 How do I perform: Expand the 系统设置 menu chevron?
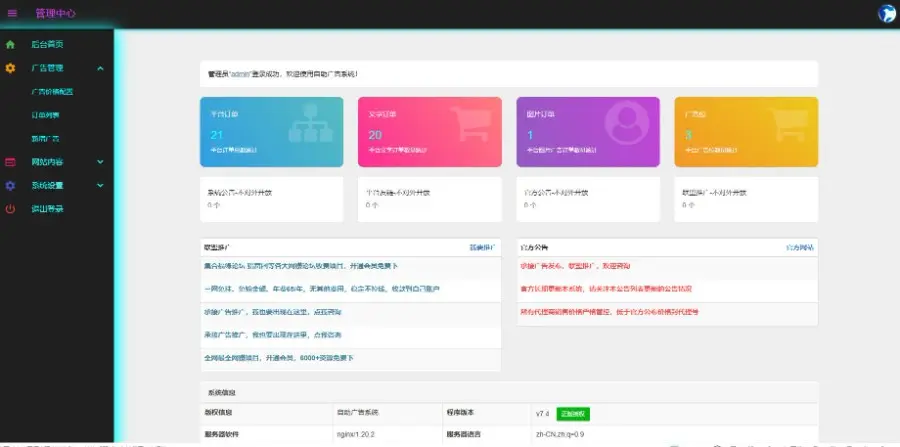(x=100, y=186)
